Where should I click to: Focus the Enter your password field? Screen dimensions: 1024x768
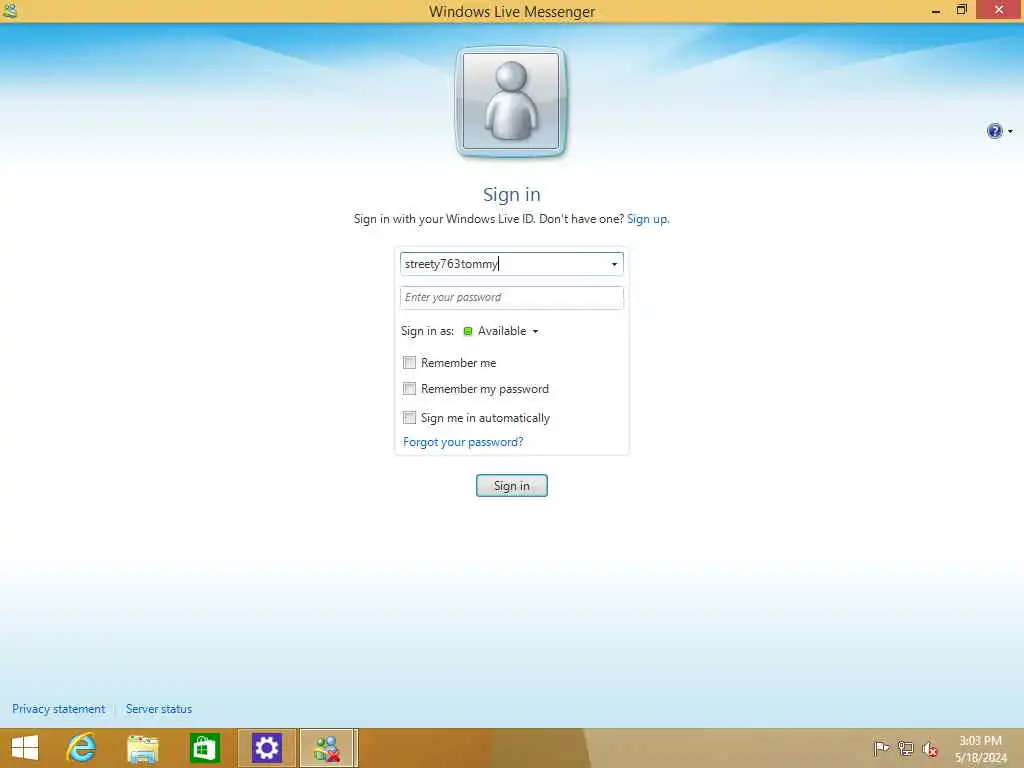(511, 298)
